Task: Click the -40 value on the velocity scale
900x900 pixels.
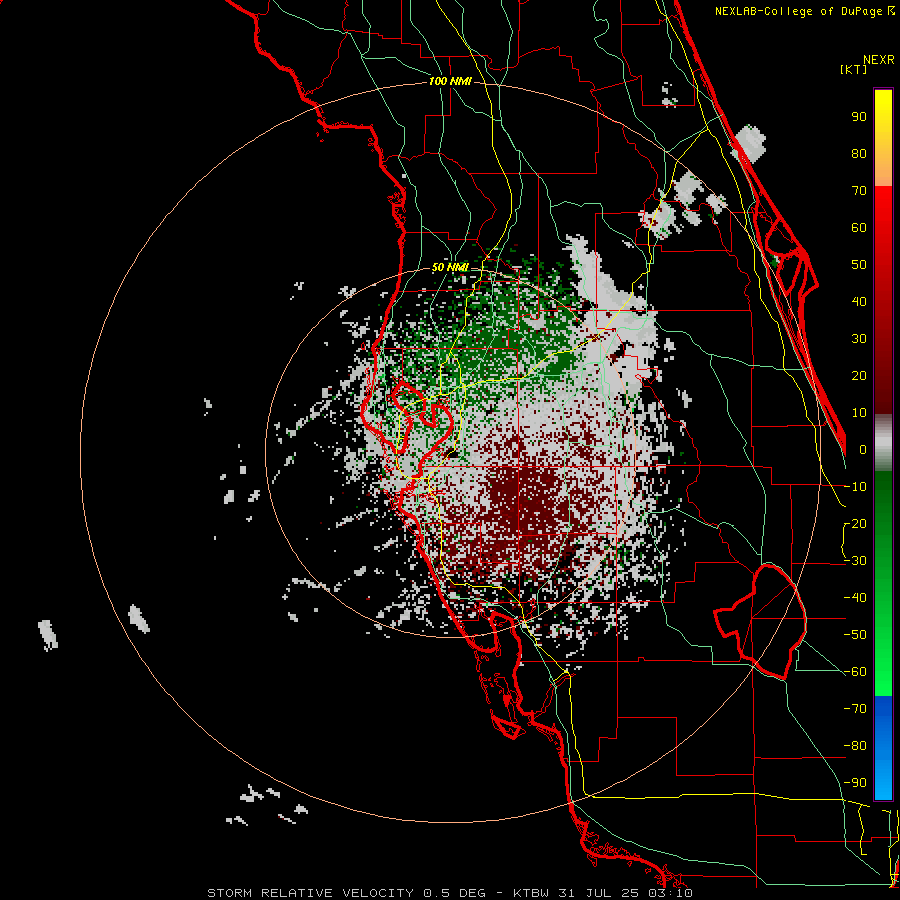Action: point(855,598)
